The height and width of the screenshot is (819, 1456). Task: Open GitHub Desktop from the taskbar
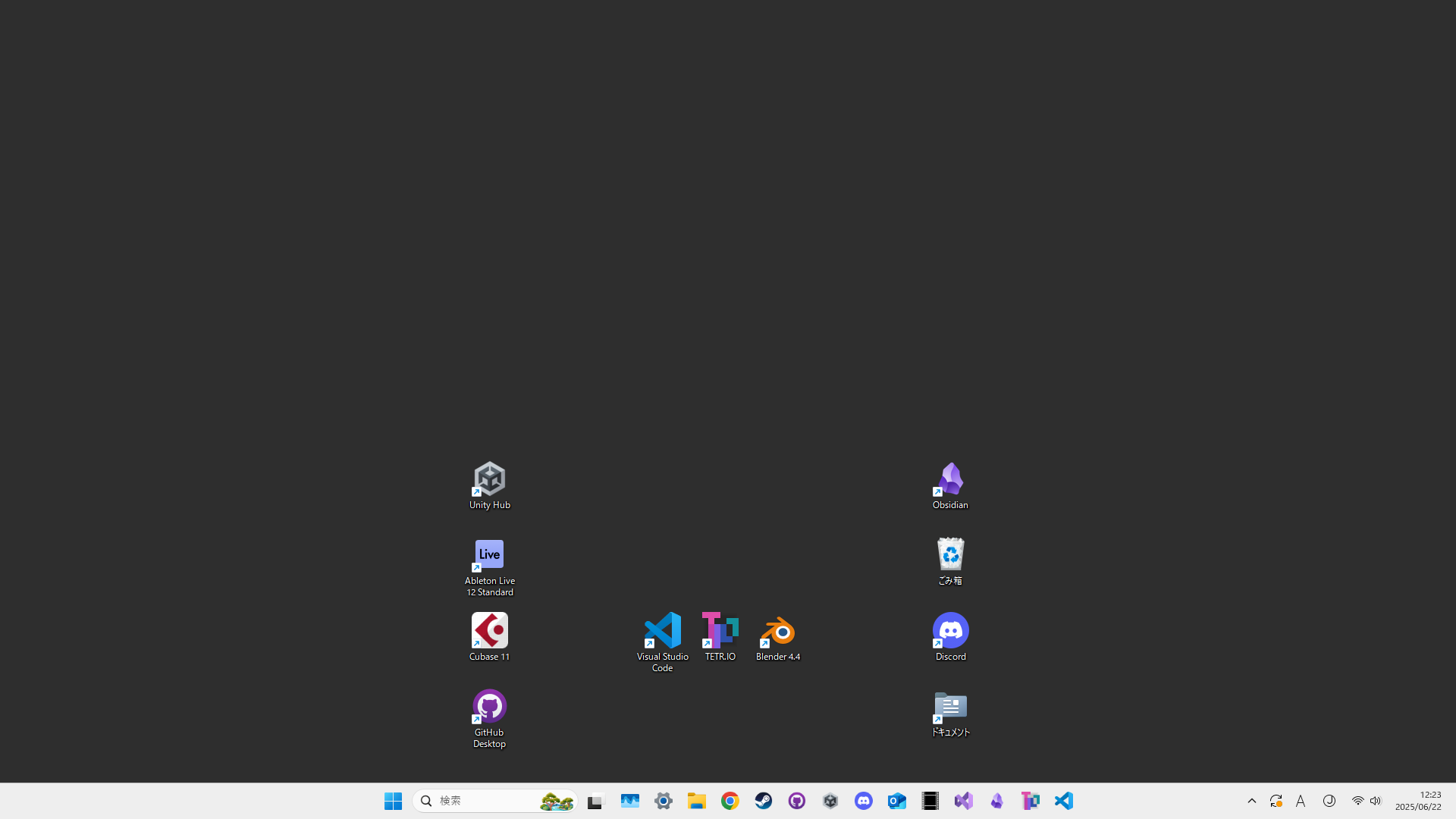click(797, 801)
